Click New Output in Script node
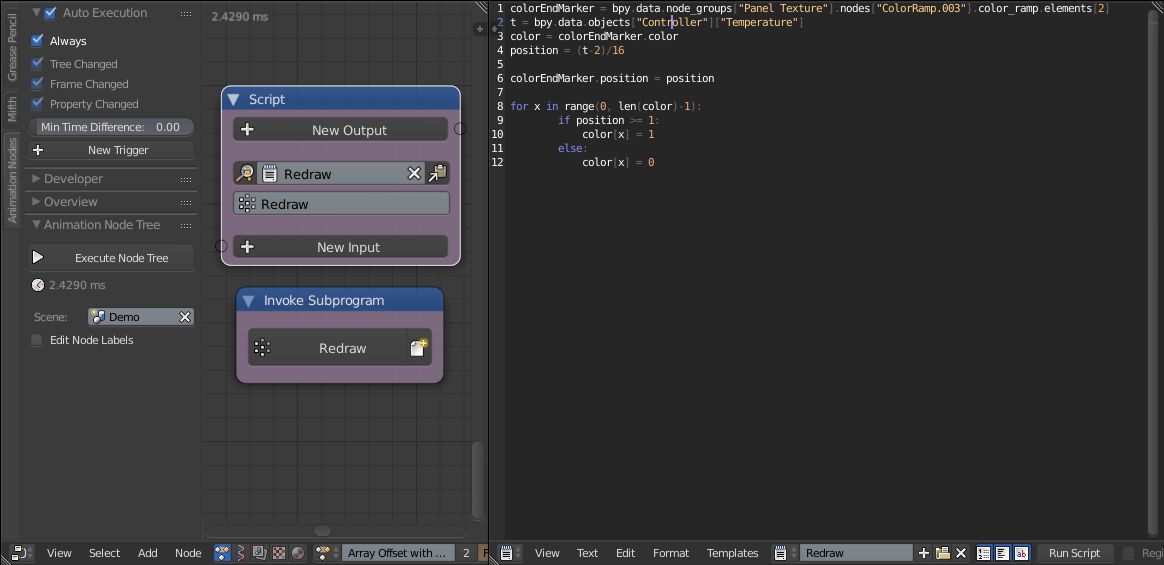 [341, 129]
